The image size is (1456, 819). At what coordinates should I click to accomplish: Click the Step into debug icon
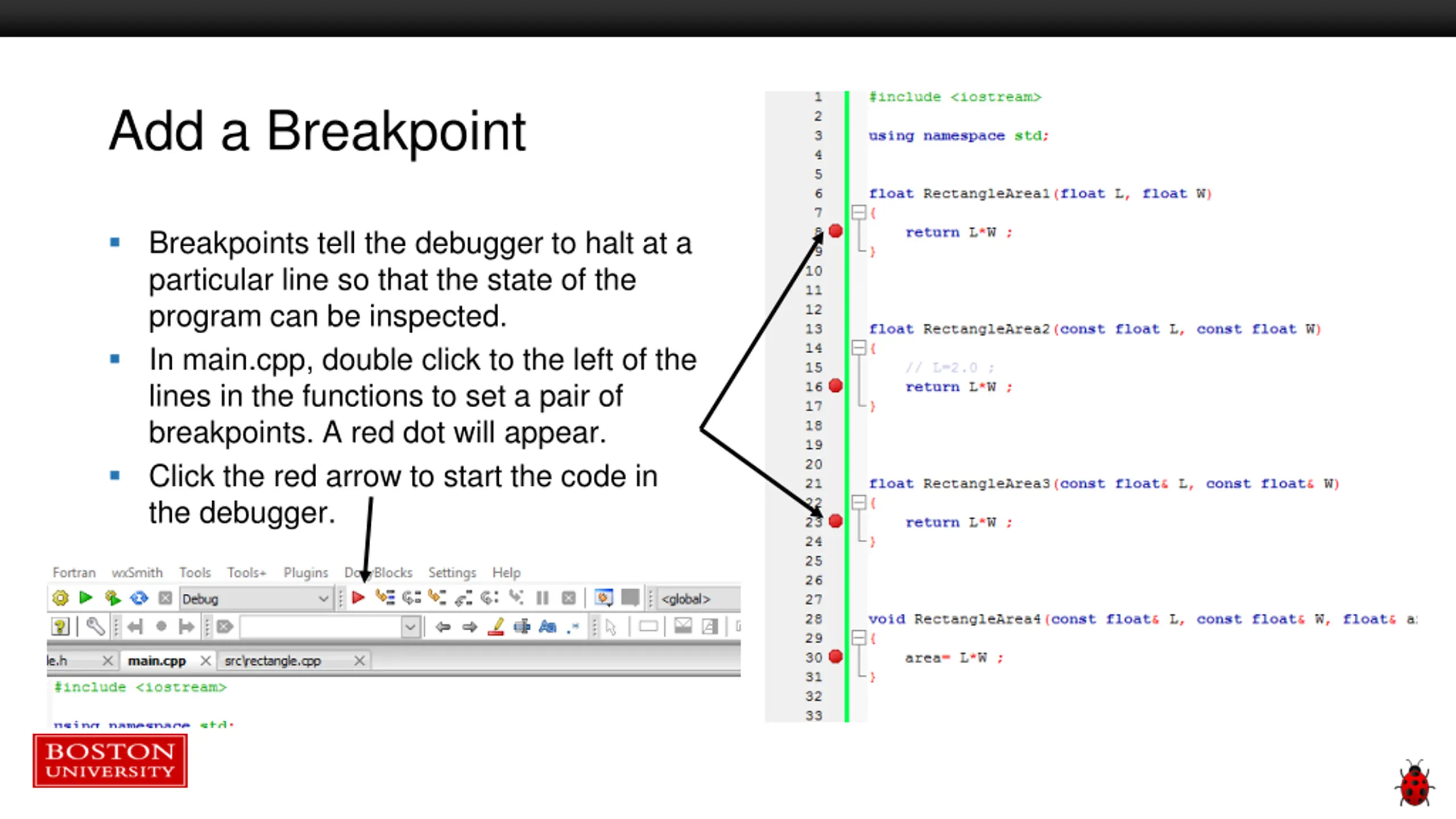pos(437,598)
